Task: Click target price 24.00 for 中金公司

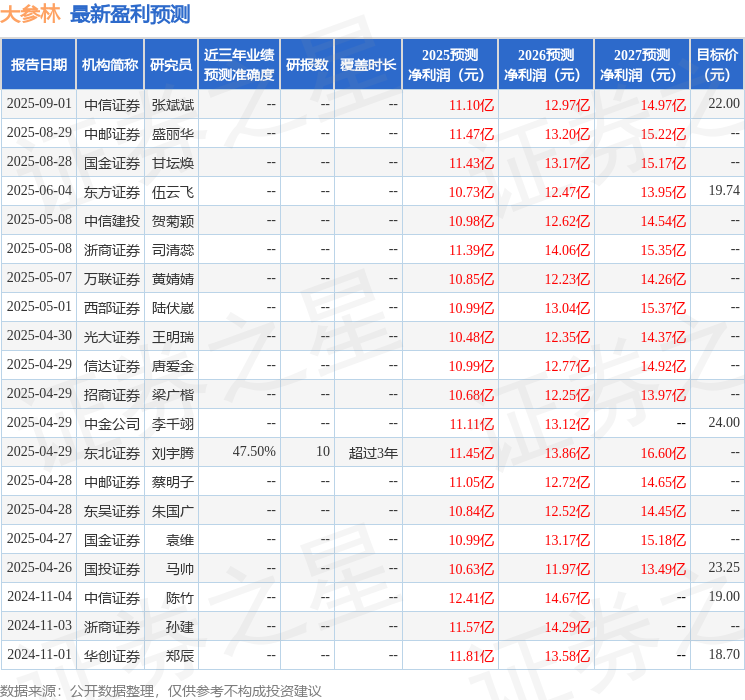Action: click(x=724, y=422)
